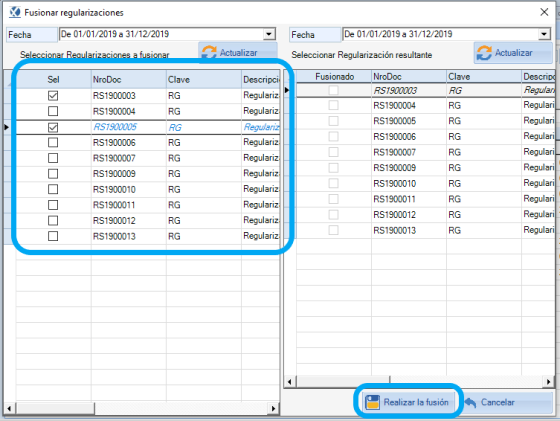This screenshot has width=560, height=421.
Task: Check the Sel box for RS1900009
Action: [53, 174]
